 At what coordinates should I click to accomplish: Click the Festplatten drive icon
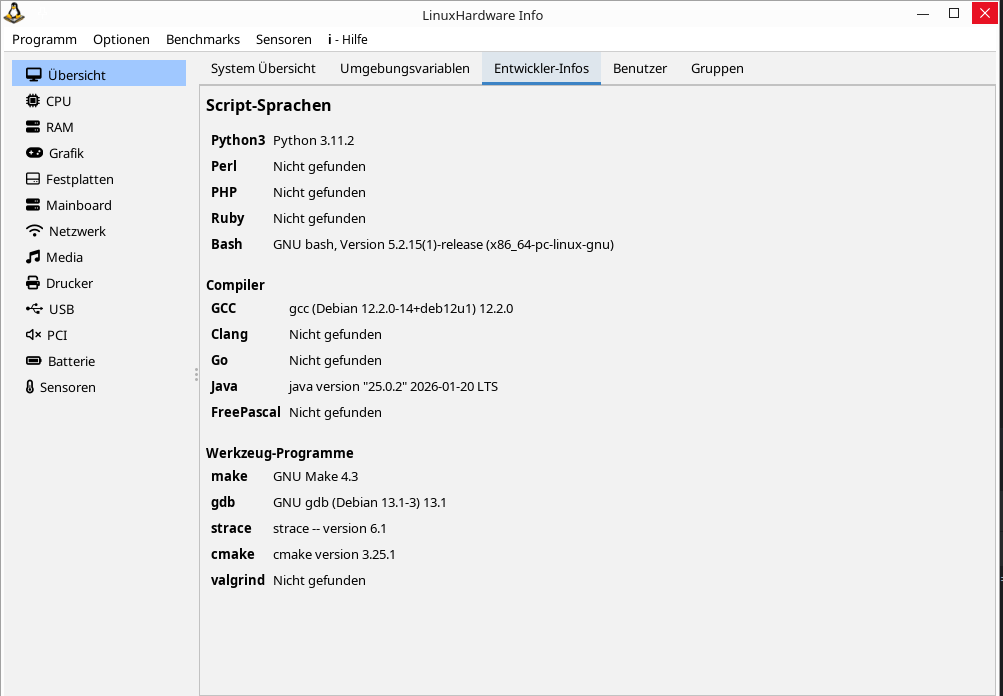pos(33,179)
